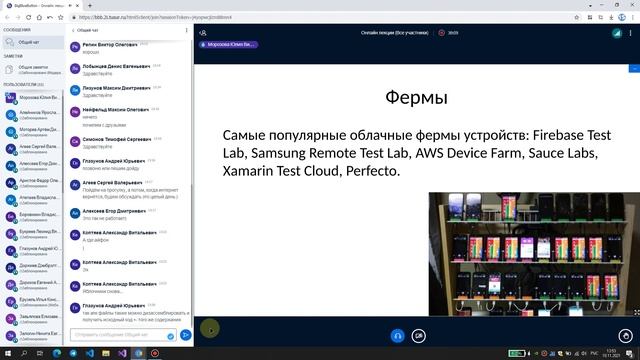Image resolution: width=640 pixels, height=360 pixels.
Task: Open emoji picker in chat input
Action: 171,336
